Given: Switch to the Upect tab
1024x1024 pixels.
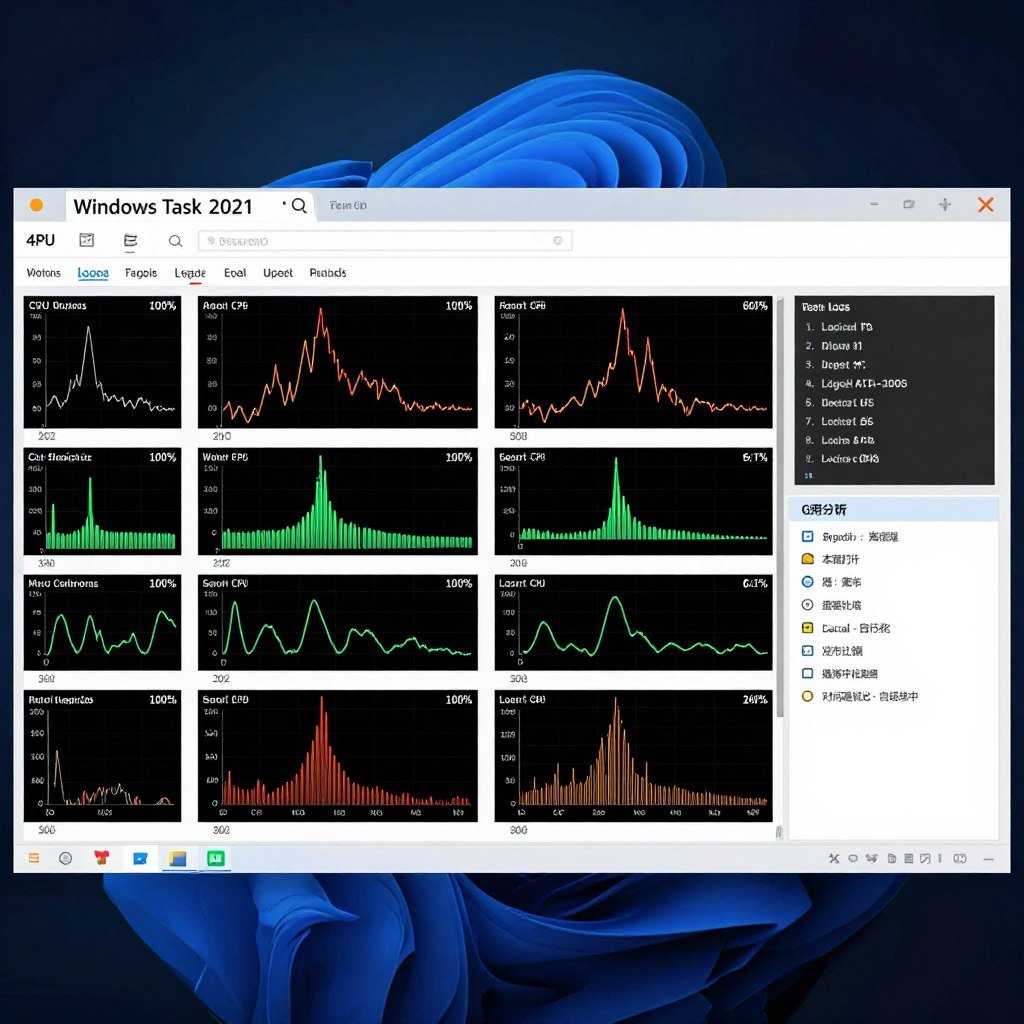Looking at the screenshot, I should tap(278, 273).
